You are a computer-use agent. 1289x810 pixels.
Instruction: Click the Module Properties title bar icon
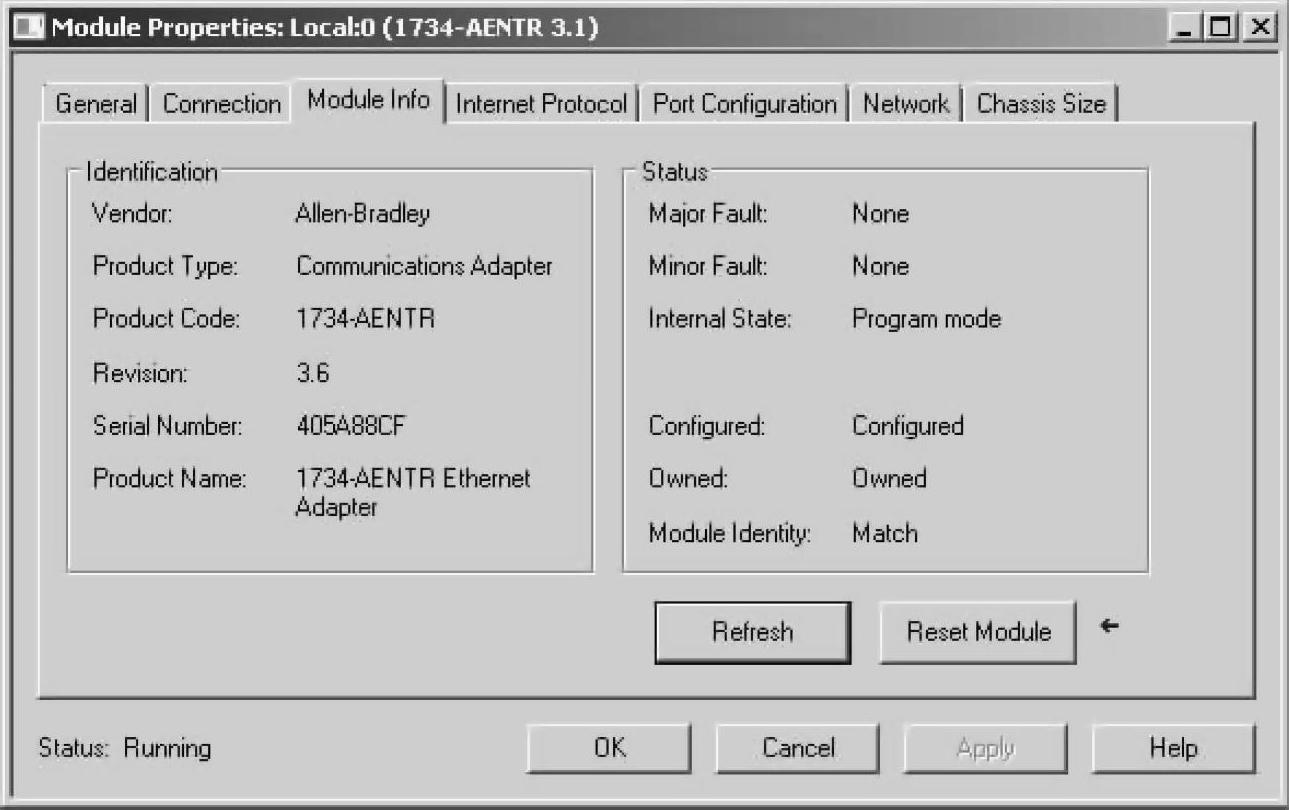click(27, 26)
